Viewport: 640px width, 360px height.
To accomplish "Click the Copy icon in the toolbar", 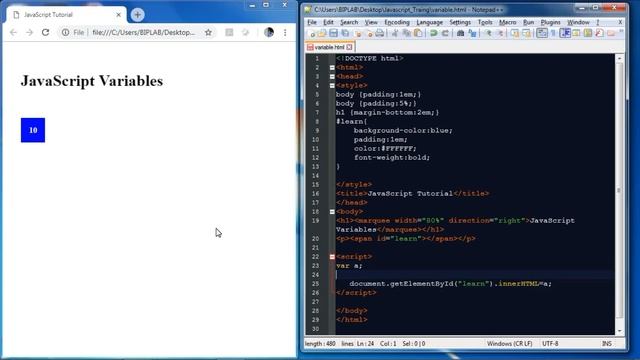I will [x=407, y=33].
